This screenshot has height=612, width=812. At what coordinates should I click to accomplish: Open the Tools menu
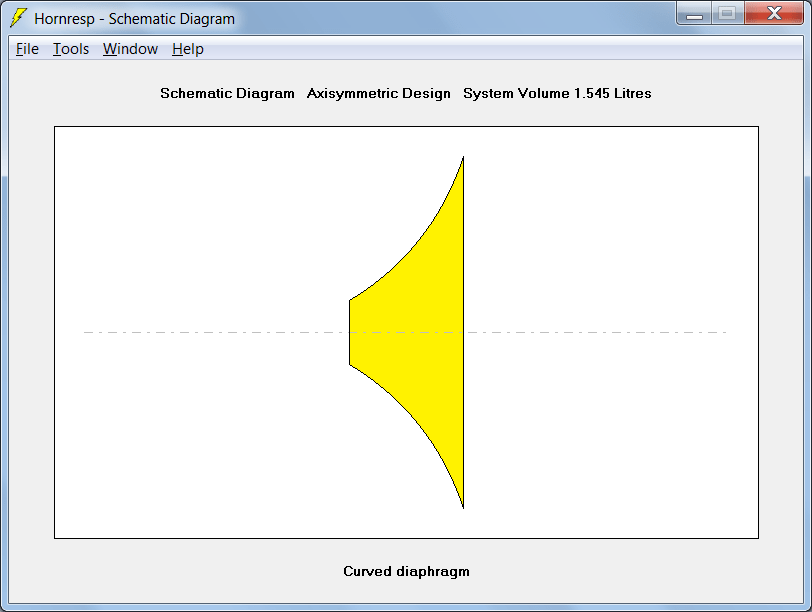coord(71,49)
